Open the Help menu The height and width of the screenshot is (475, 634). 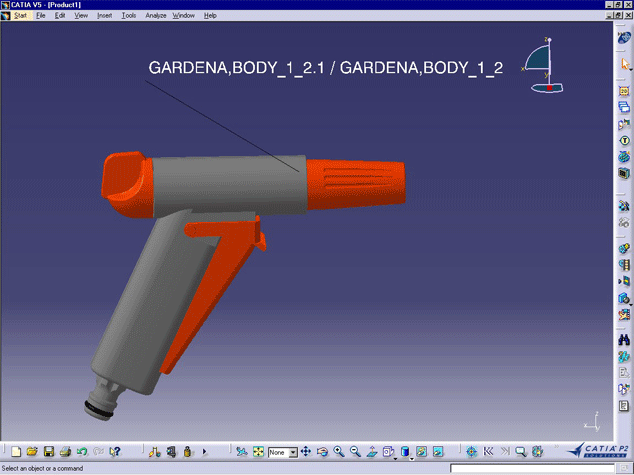tap(210, 15)
